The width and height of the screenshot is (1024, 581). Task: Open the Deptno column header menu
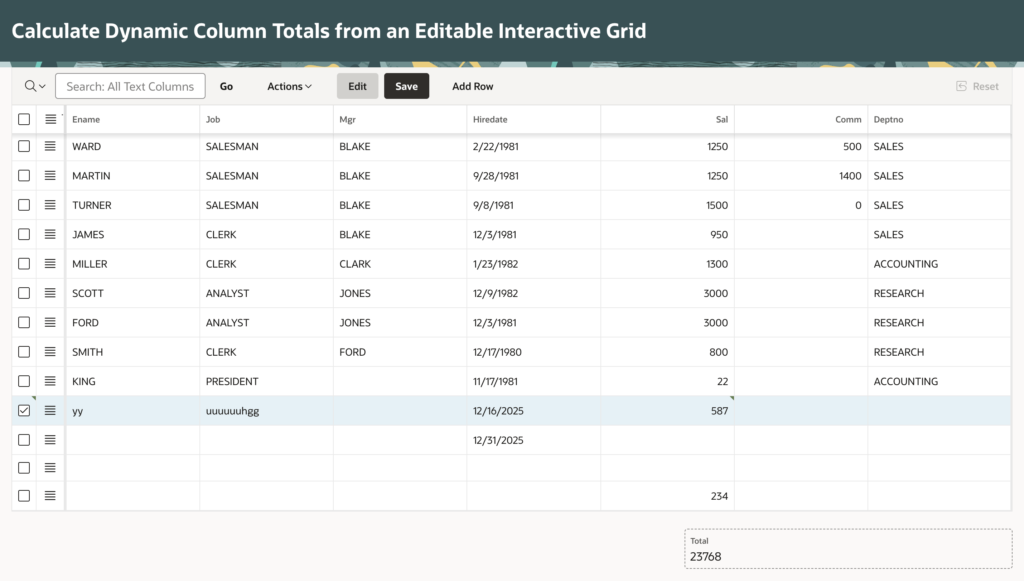[x=900, y=118]
